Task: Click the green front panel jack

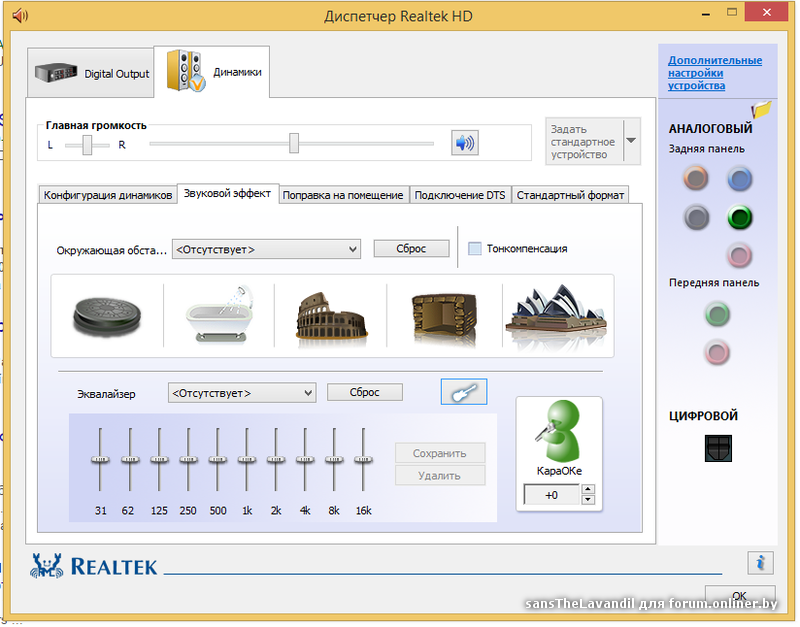Action: pos(719,315)
